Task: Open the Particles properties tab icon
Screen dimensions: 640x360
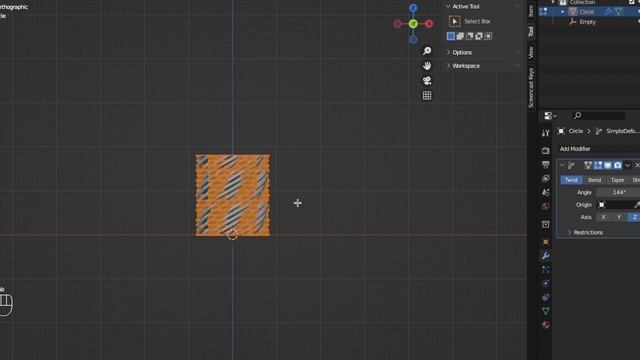Action: tap(545, 270)
